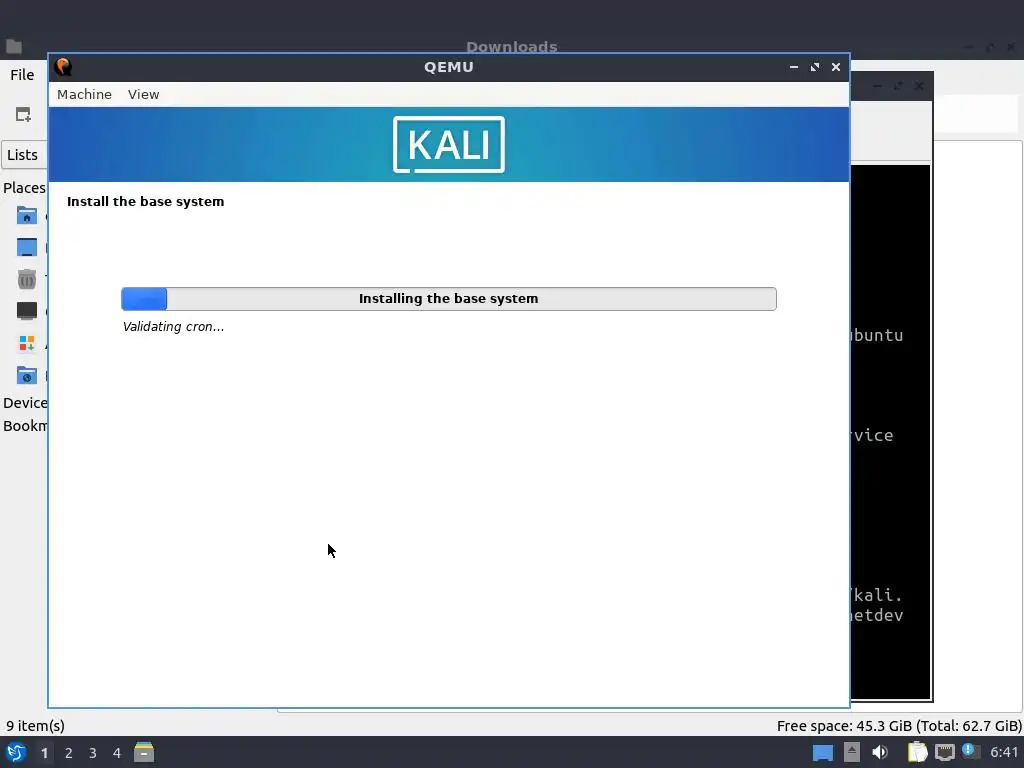Screen dimensions: 1024x768
Task: Open the Lists side pane dropdown
Action: pos(24,155)
